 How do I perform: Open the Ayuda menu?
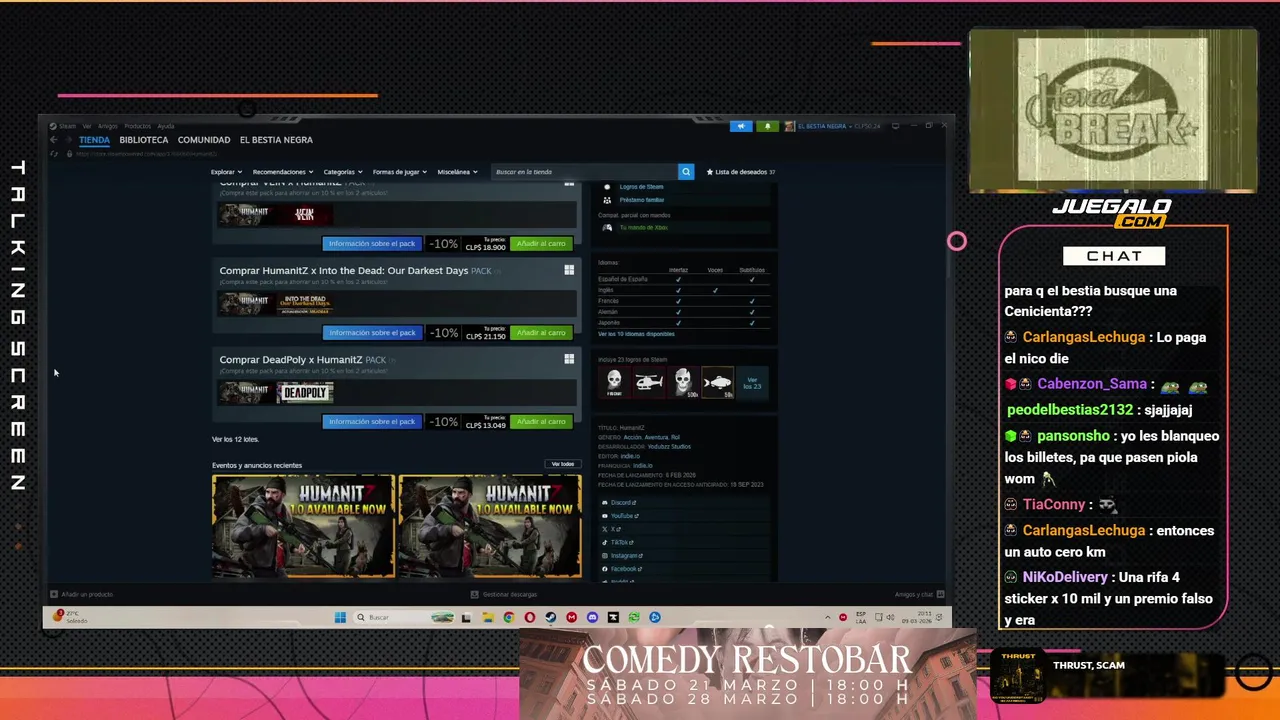(165, 126)
